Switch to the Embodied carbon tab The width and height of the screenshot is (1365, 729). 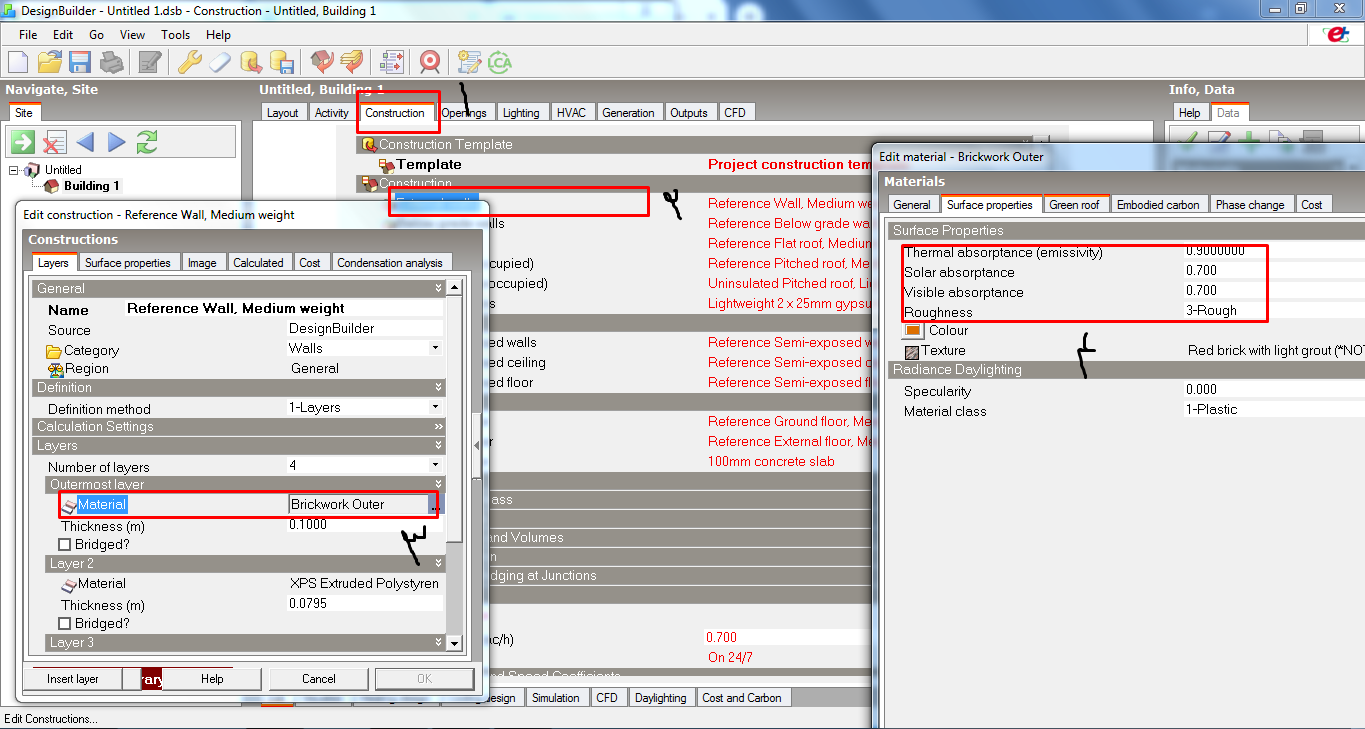[x=1158, y=204]
